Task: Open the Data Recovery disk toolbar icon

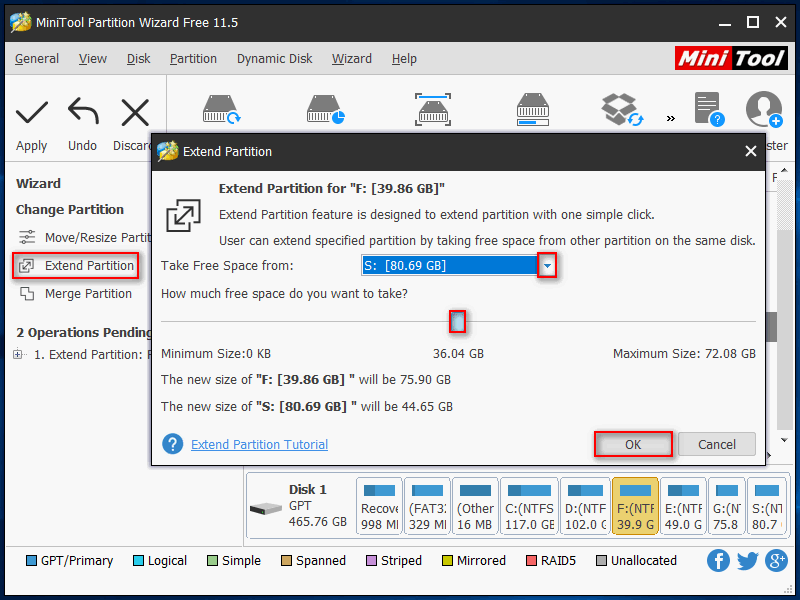Action: coord(221,109)
